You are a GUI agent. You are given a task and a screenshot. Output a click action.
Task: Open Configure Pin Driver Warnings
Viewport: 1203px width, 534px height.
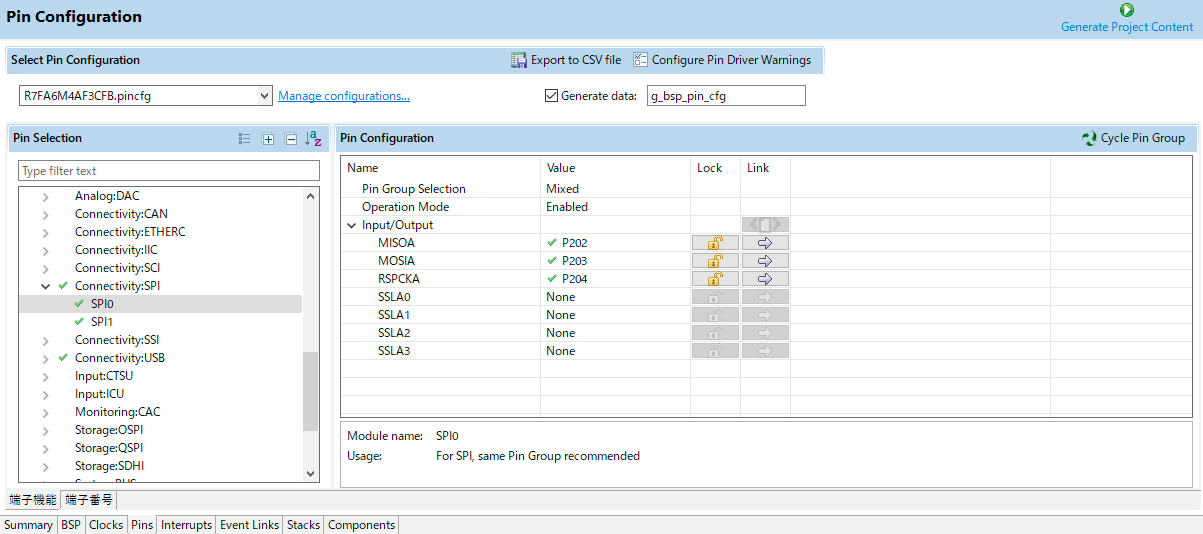click(x=640, y=60)
